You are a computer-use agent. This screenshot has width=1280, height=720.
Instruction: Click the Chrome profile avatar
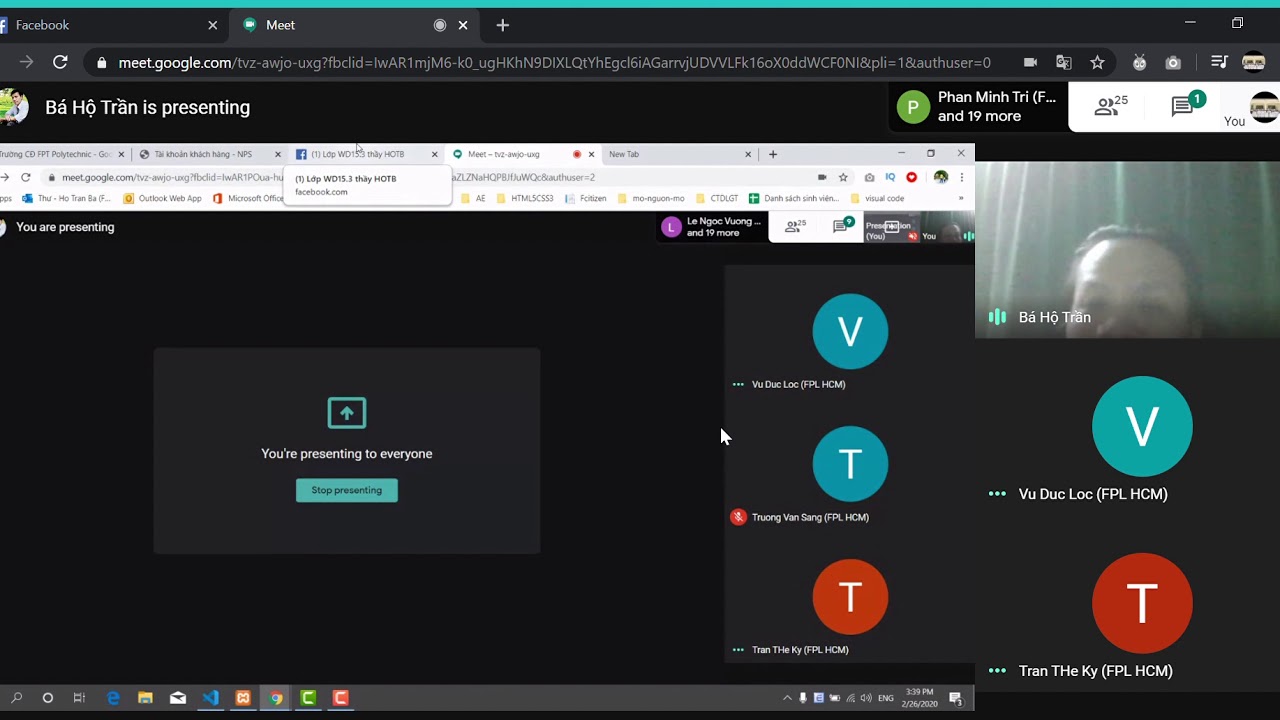coord(1253,62)
